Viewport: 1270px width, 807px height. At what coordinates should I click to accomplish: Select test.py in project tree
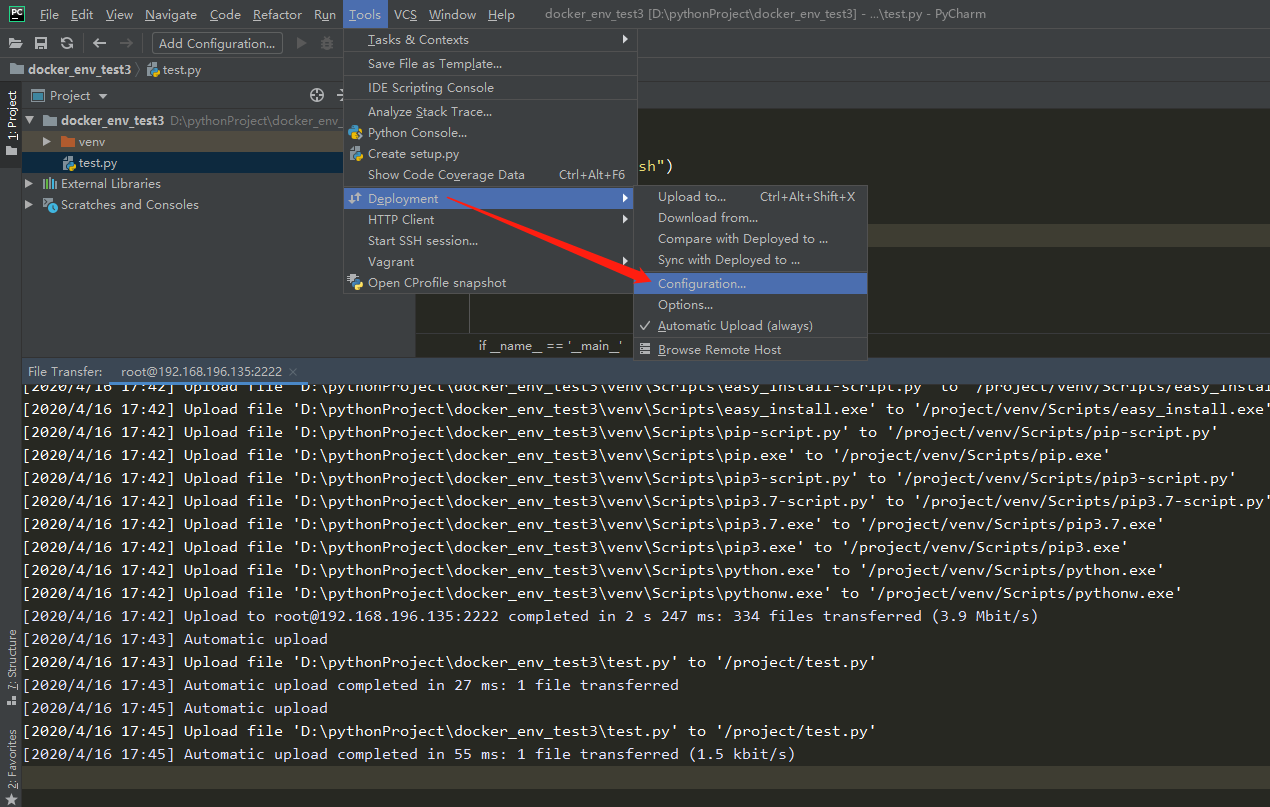(98, 162)
